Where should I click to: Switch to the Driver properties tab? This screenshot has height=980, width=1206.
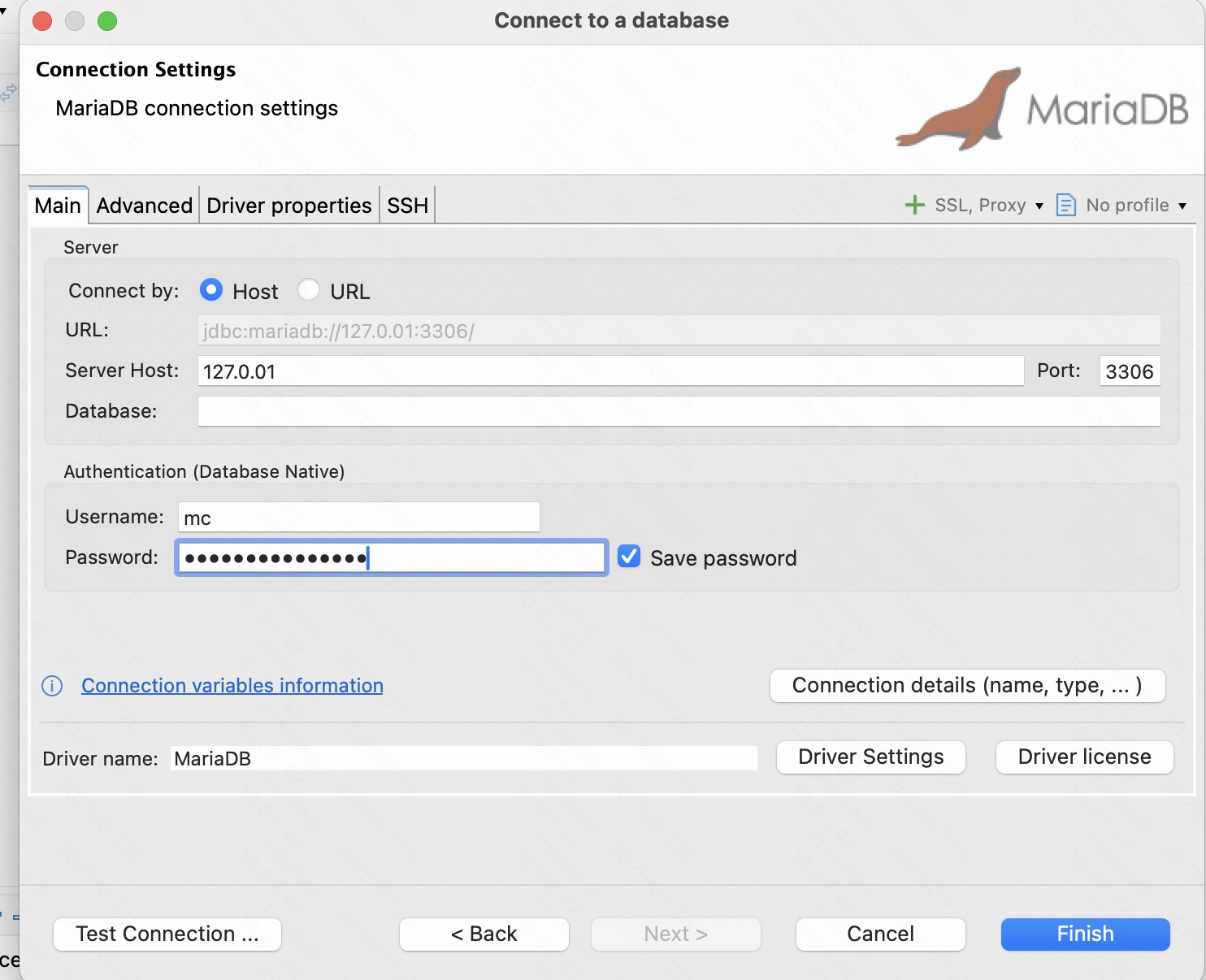click(289, 206)
